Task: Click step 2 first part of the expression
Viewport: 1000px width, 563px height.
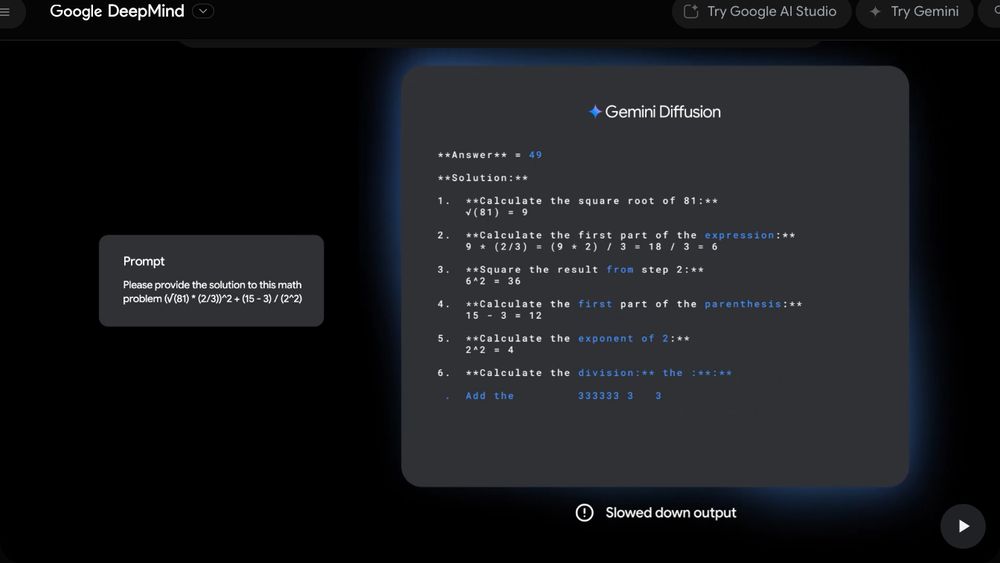Action: (616, 235)
